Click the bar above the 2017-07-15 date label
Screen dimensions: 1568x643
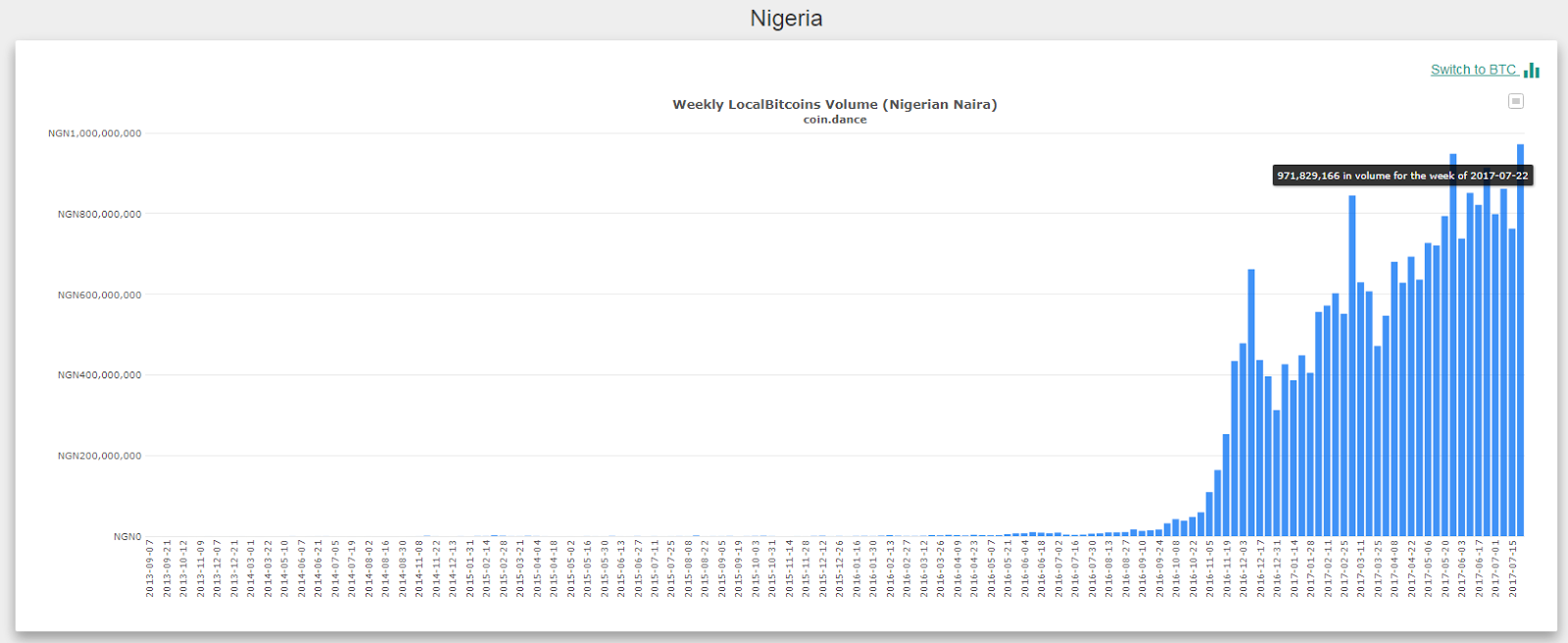(x=1512, y=382)
